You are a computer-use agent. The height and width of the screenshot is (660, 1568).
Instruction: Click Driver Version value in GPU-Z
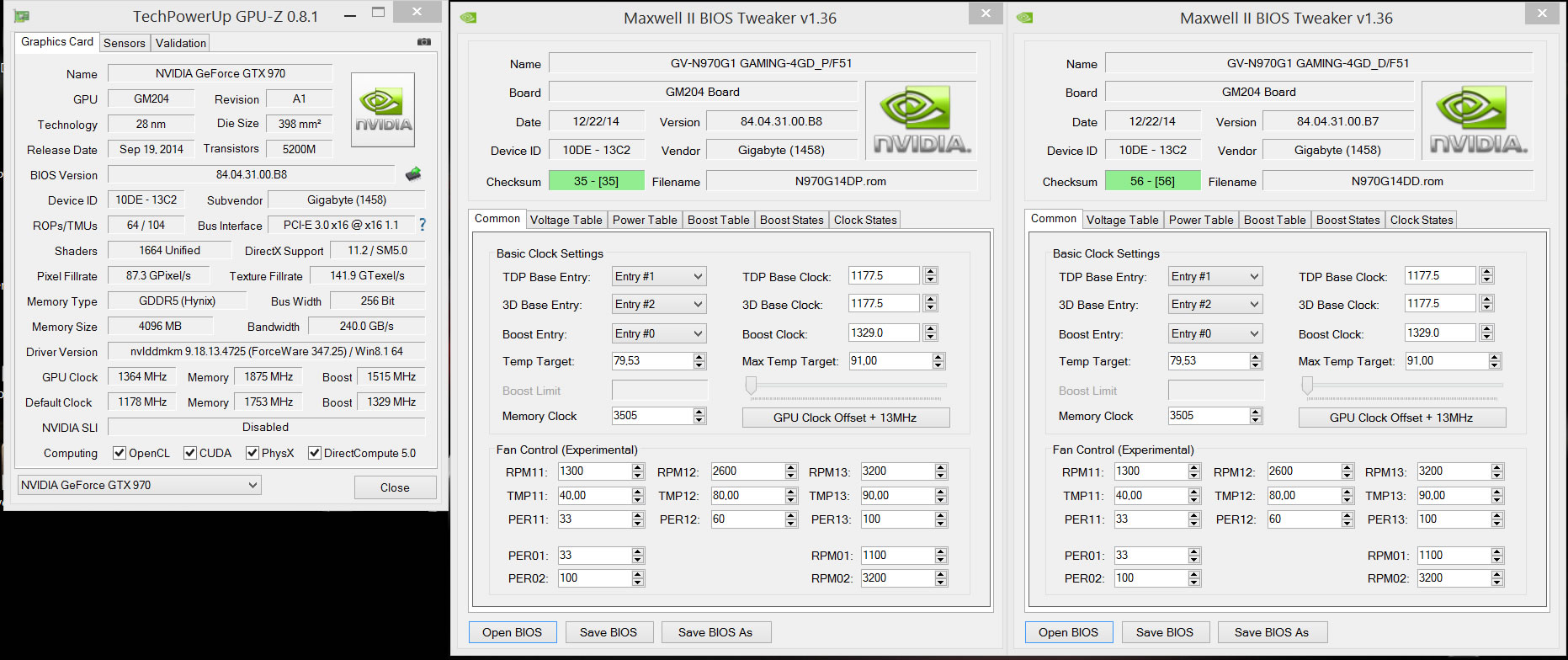(267, 351)
